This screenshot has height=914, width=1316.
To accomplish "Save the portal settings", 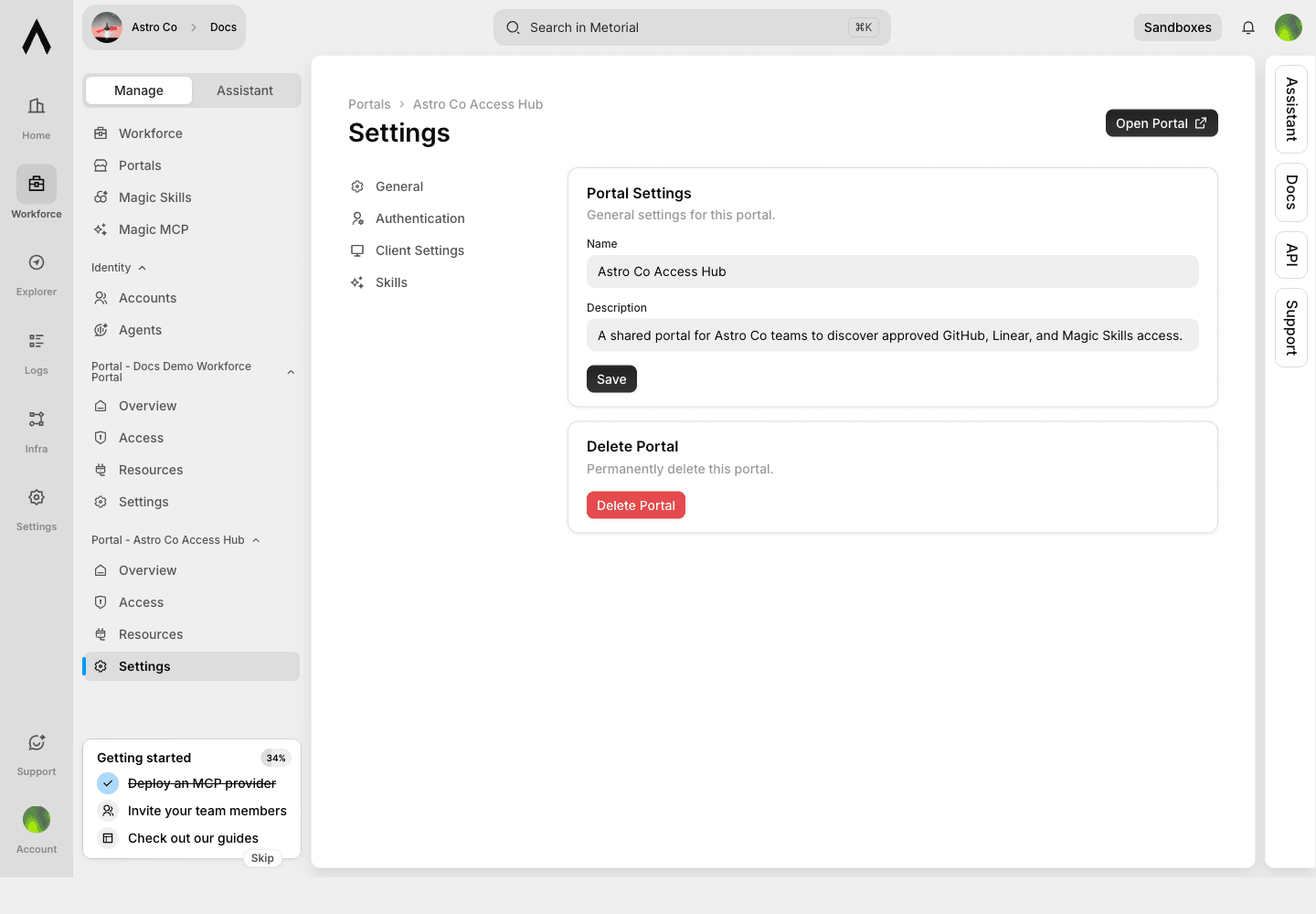I will coord(611,379).
